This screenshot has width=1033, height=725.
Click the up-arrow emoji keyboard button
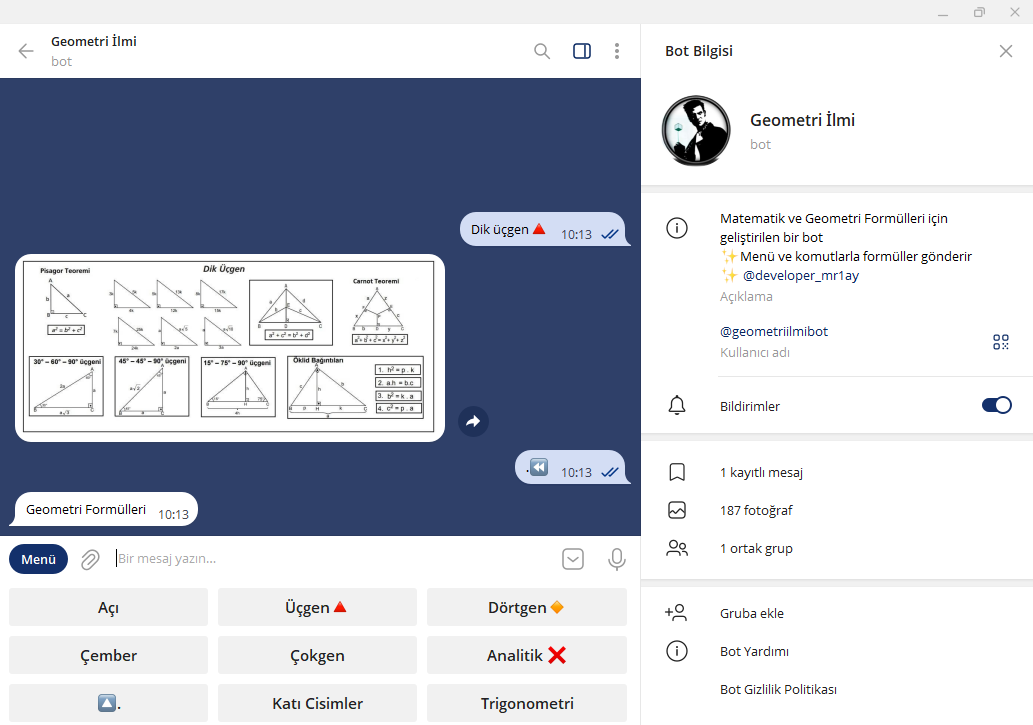pyautogui.click(x=108, y=703)
